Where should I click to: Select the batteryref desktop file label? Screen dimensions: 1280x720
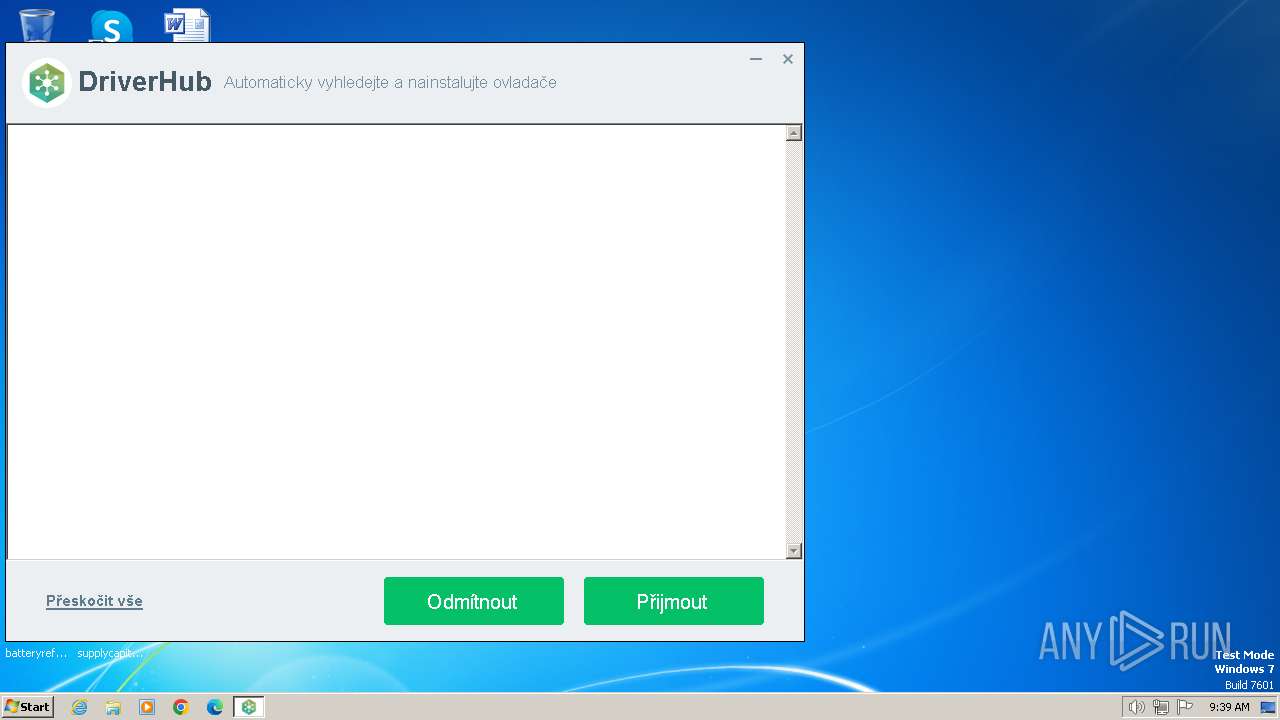[x=36, y=653]
